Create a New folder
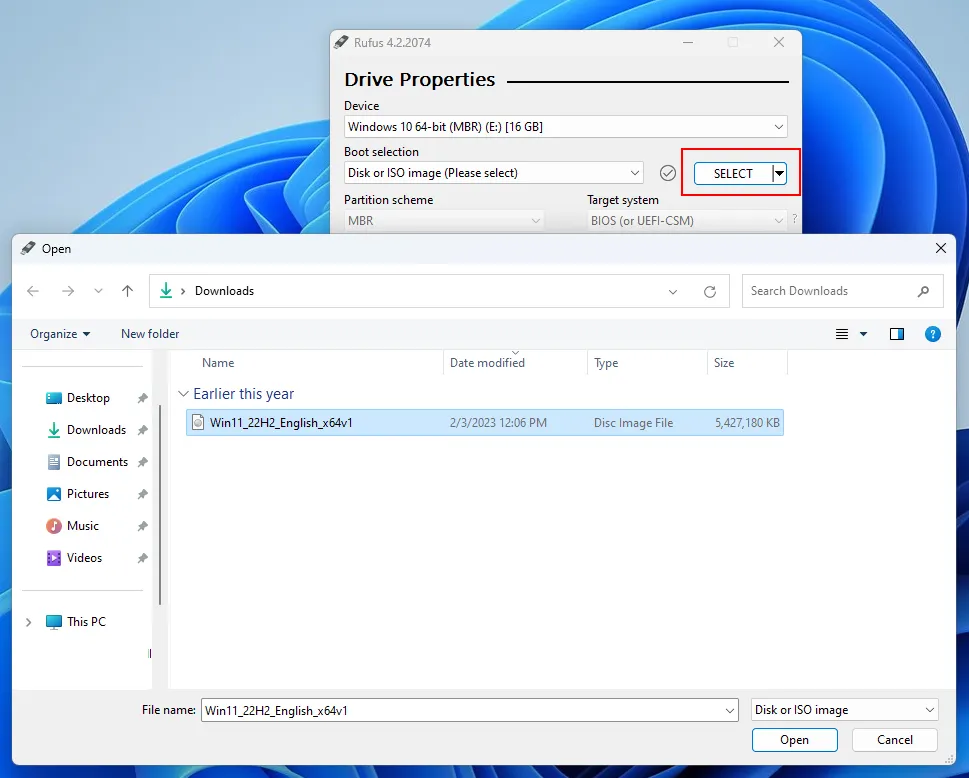This screenshot has width=969, height=778. (150, 334)
